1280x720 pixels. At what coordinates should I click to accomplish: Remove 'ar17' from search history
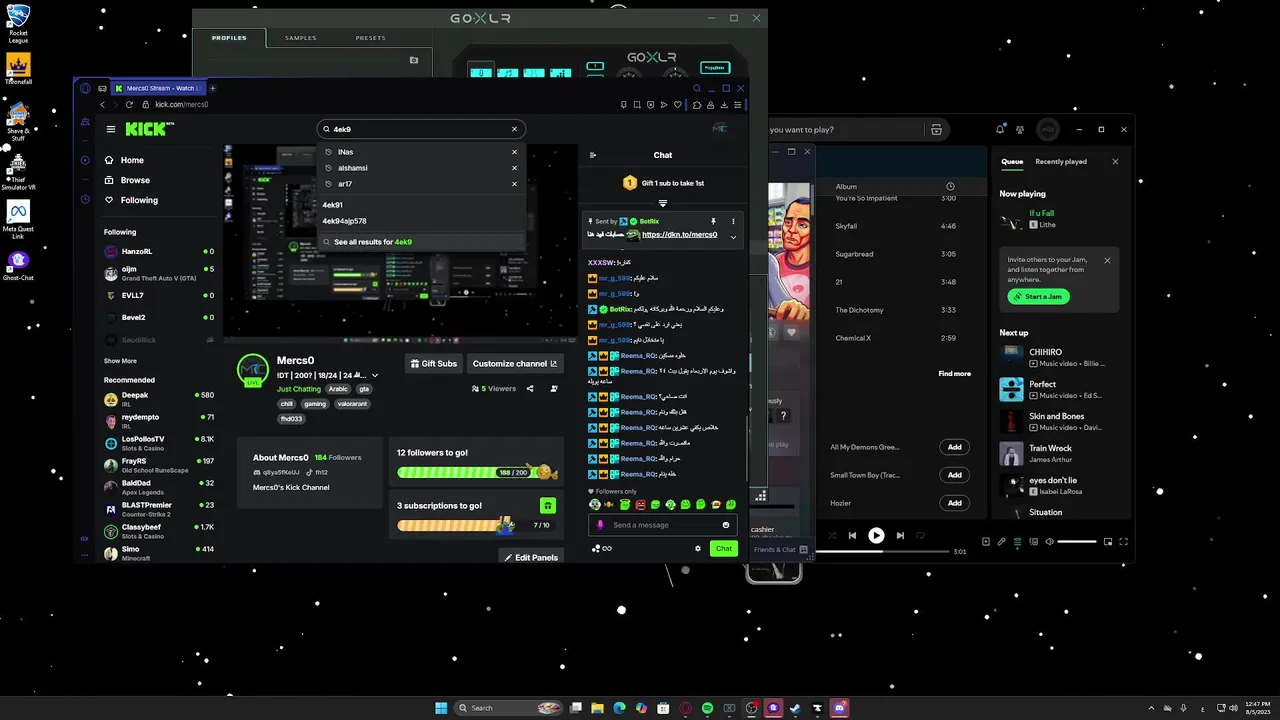[514, 184]
